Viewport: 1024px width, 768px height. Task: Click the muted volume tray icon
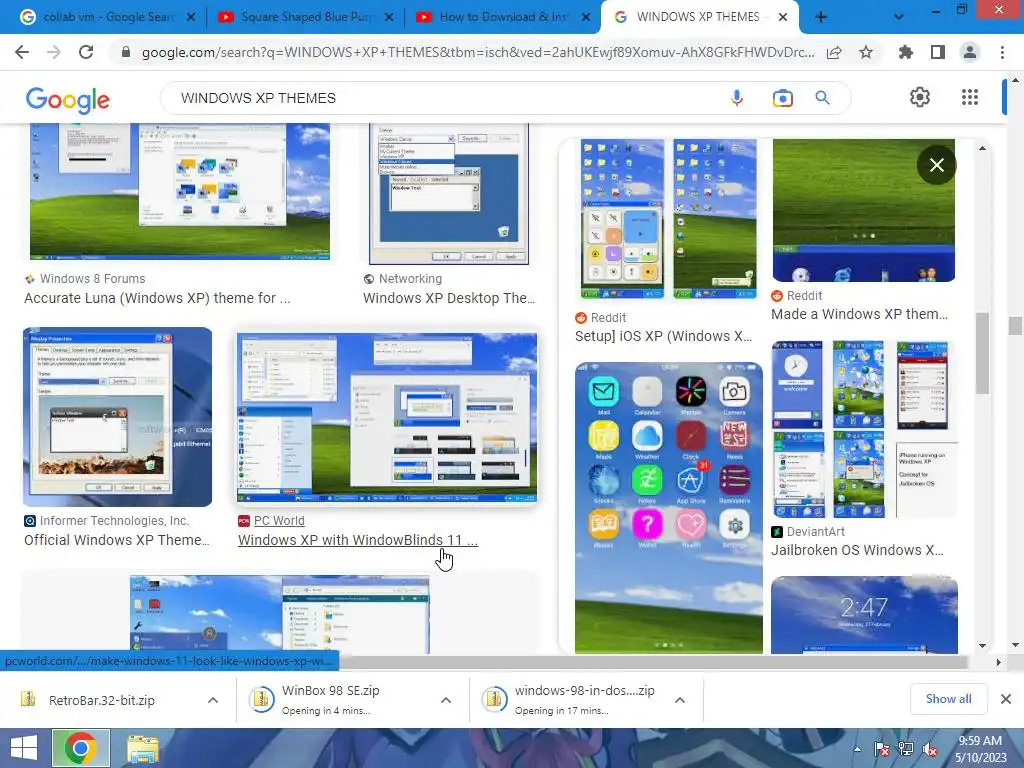(930, 749)
